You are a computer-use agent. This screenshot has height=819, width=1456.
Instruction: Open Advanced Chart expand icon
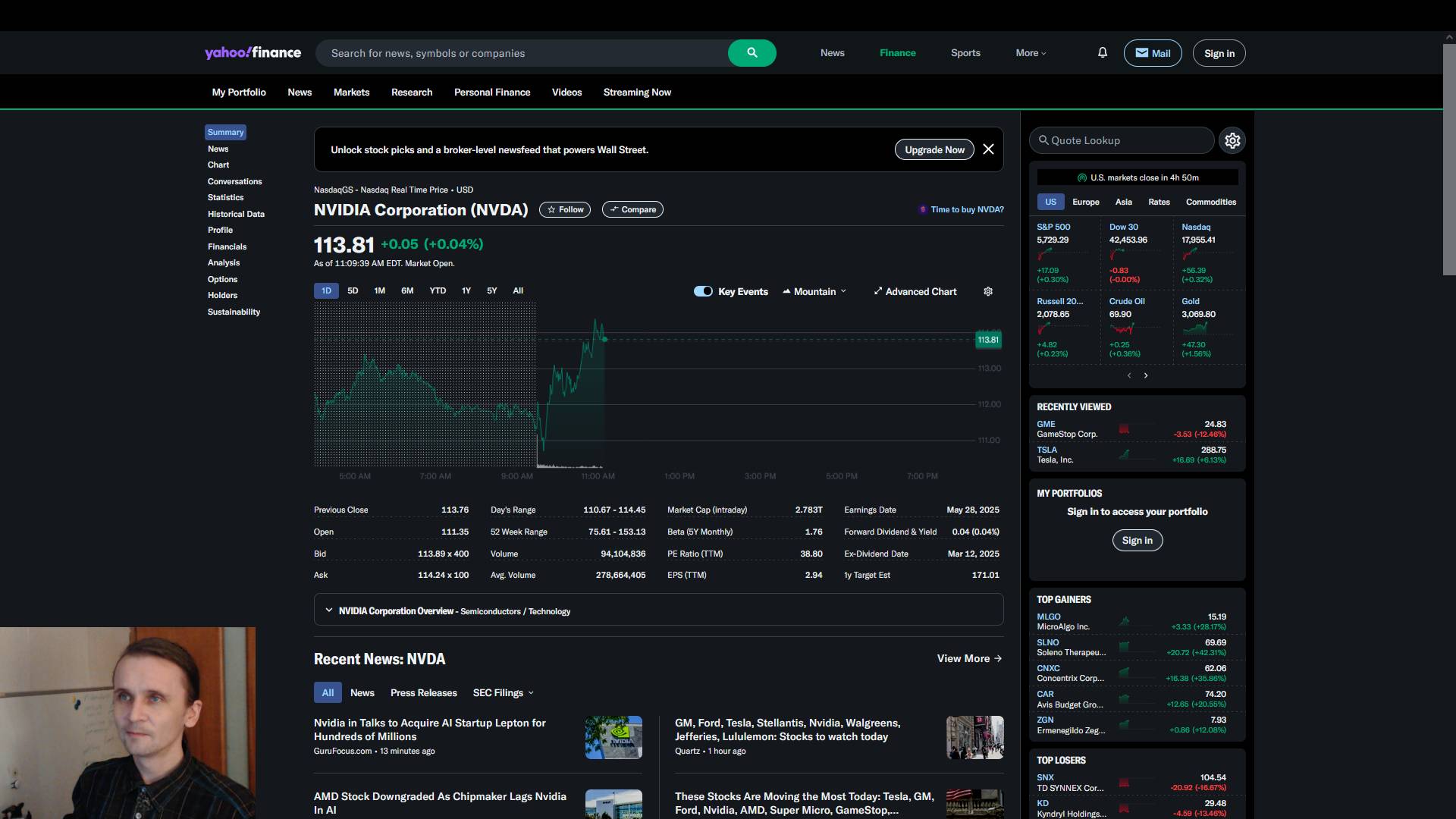878,292
